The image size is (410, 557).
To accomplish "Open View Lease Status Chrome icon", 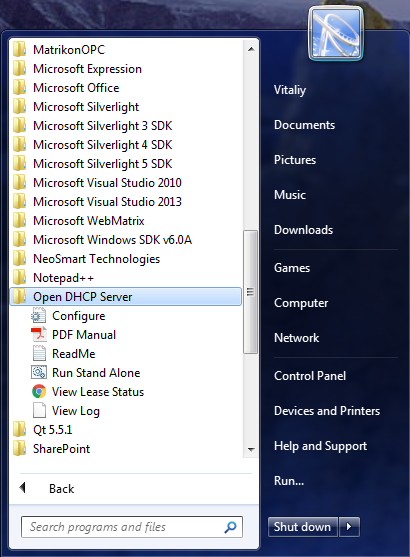I will coord(39,392).
